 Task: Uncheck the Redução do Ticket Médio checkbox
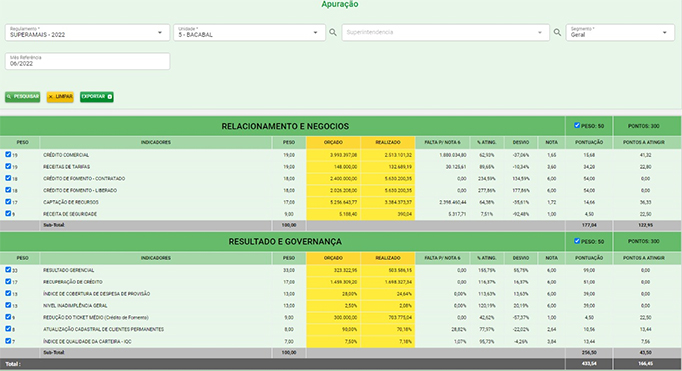[8, 317]
